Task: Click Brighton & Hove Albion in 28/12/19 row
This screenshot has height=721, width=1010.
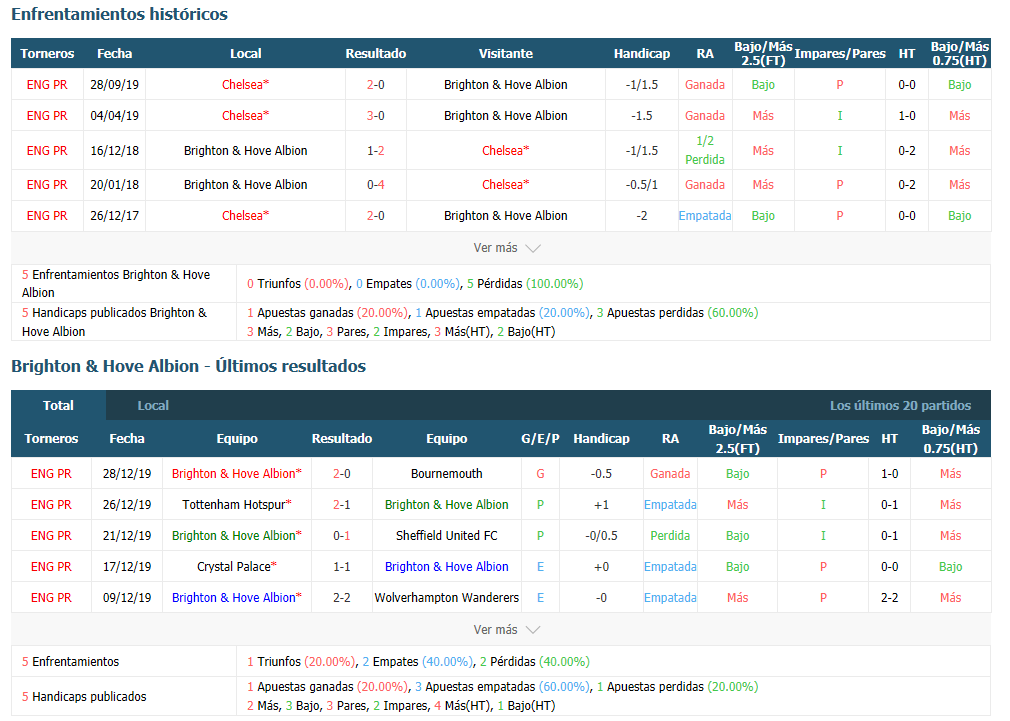Action: coord(236,474)
